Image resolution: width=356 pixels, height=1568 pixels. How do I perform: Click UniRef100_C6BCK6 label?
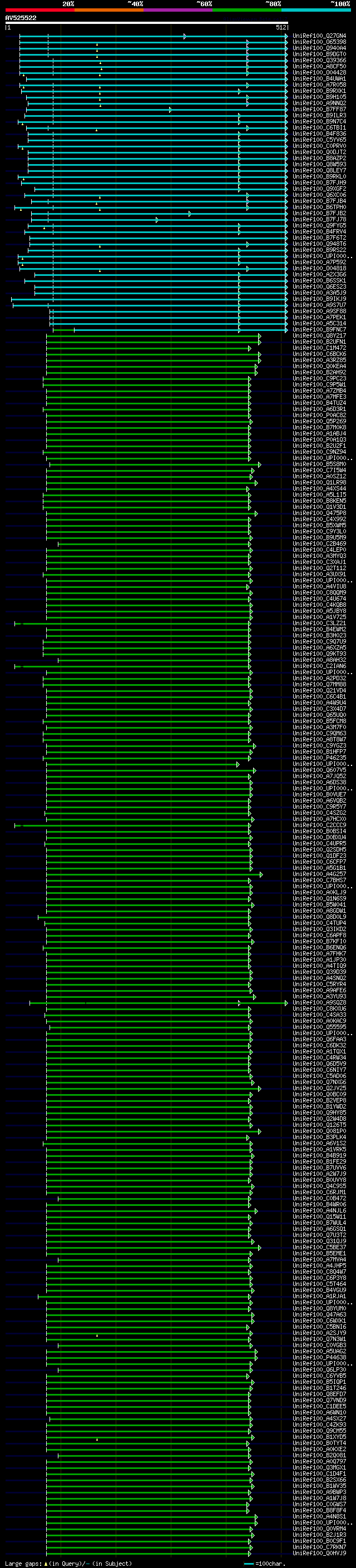coord(319,354)
